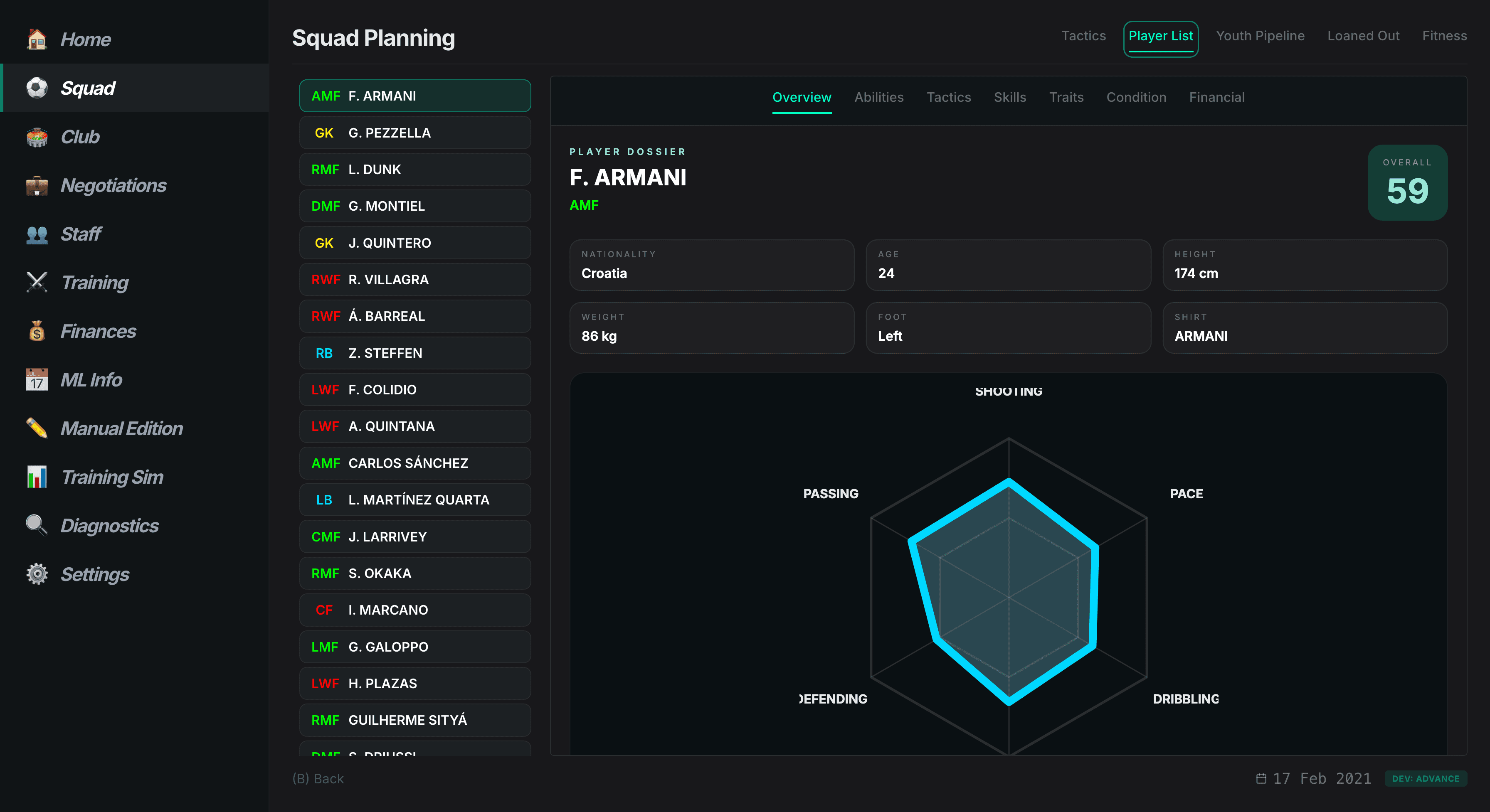Select player A. QUINTANA
This screenshot has width=1490, height=812.
click(x=415, y=426)
